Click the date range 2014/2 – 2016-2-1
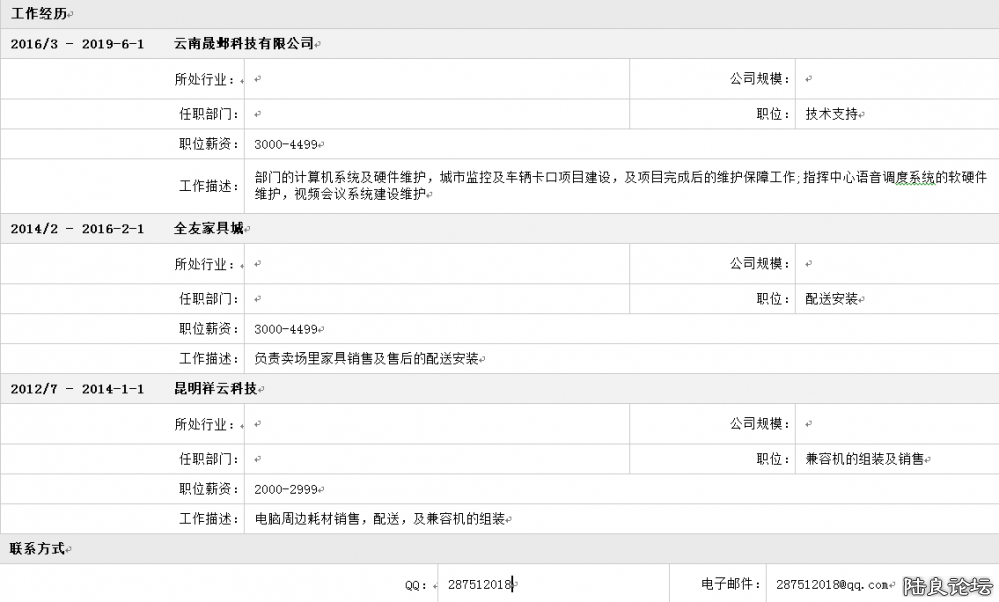 77,229
